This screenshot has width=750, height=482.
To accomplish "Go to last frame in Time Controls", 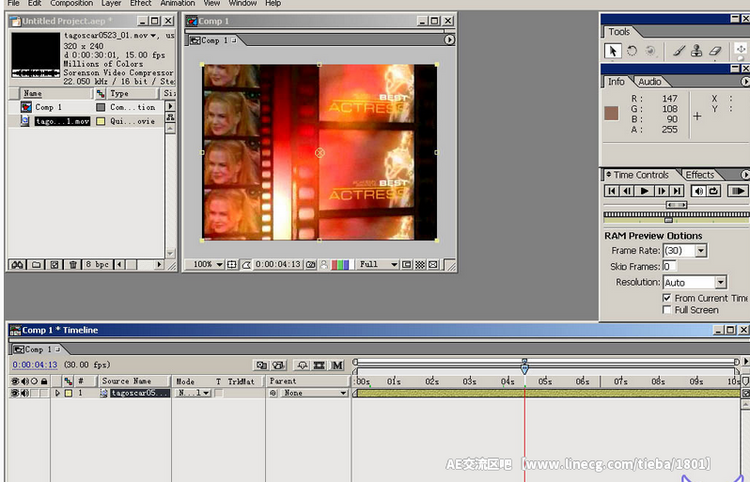I will pyautogui.click(x=677, y=191).
